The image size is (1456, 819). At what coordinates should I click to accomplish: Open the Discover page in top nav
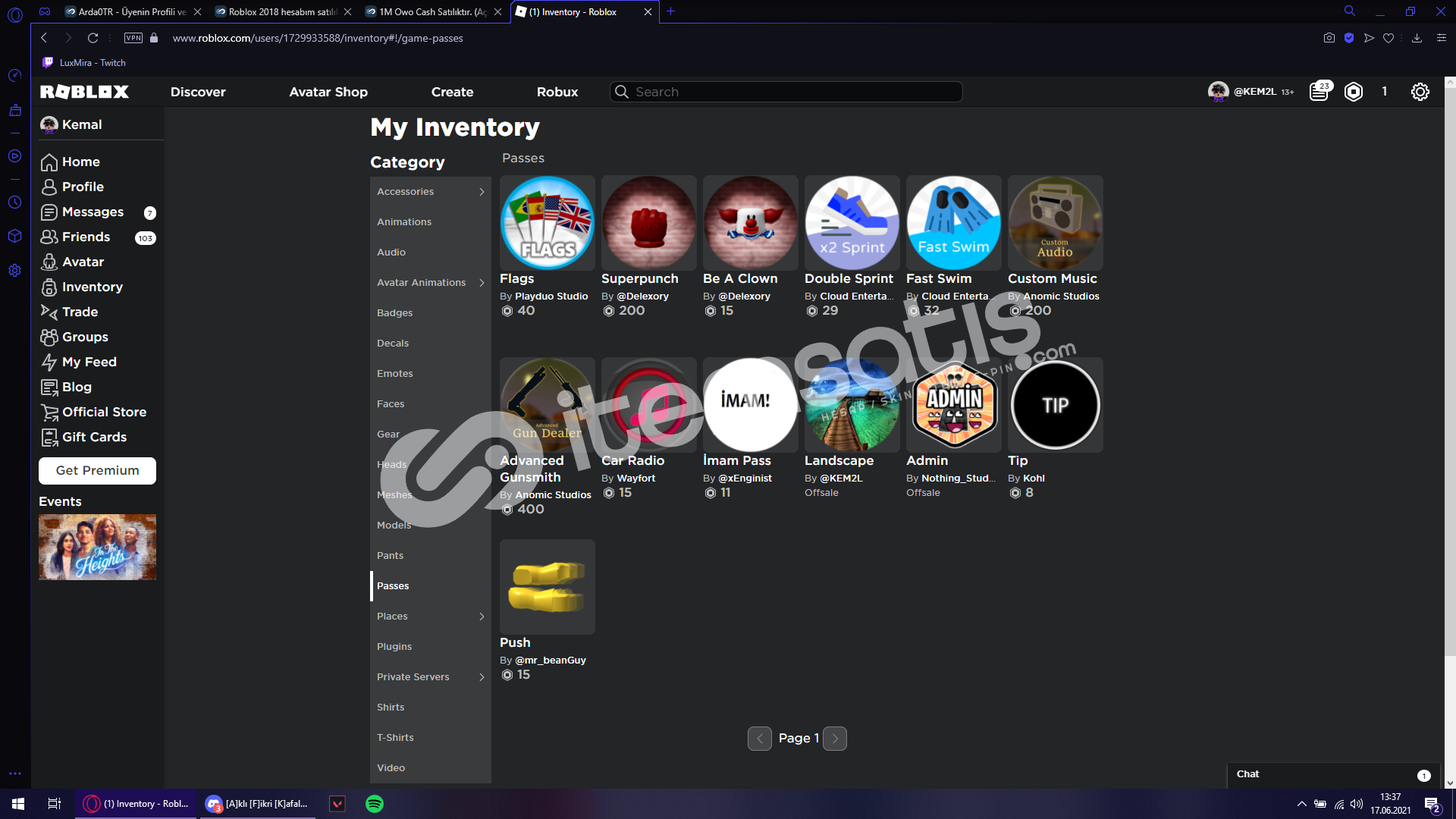pos(198,92)
